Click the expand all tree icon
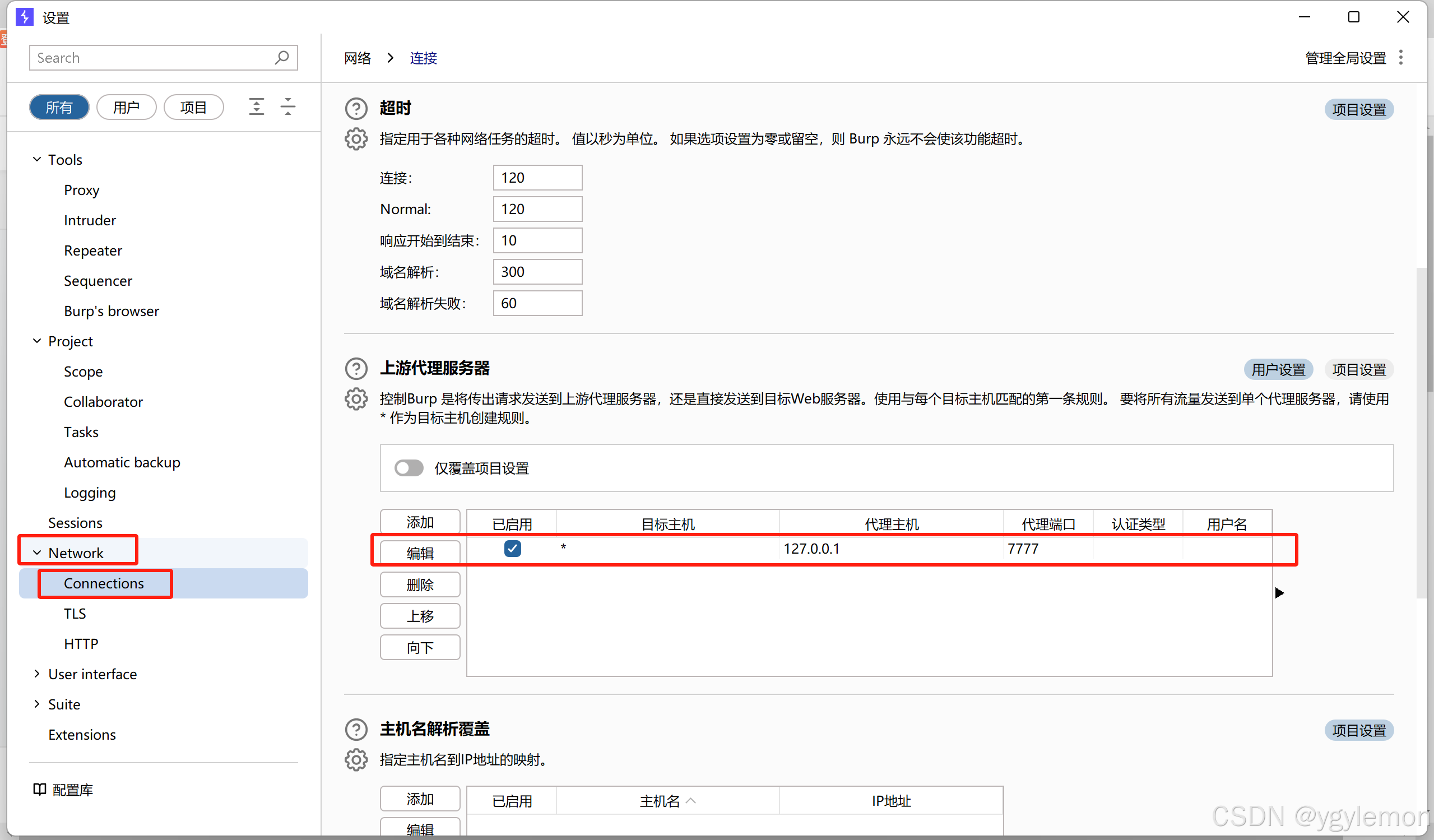This screenshot has height=840, width=1434. pyautogui.click(x=257, y=107)
